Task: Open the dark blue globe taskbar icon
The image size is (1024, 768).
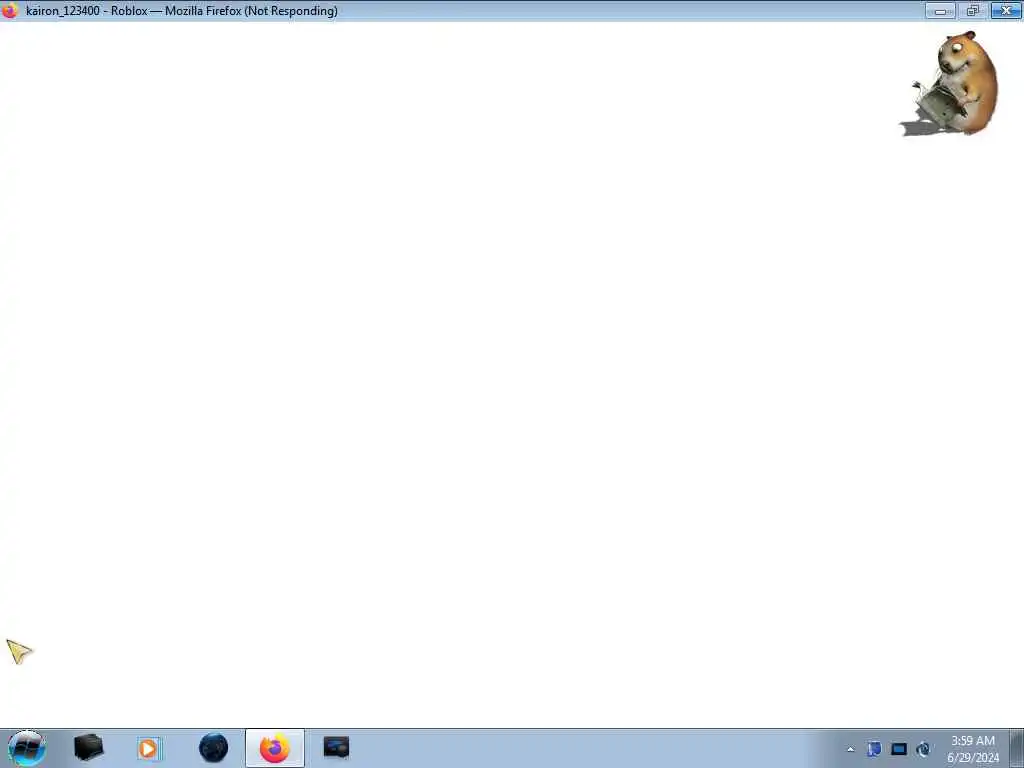Action: [214, 748]
